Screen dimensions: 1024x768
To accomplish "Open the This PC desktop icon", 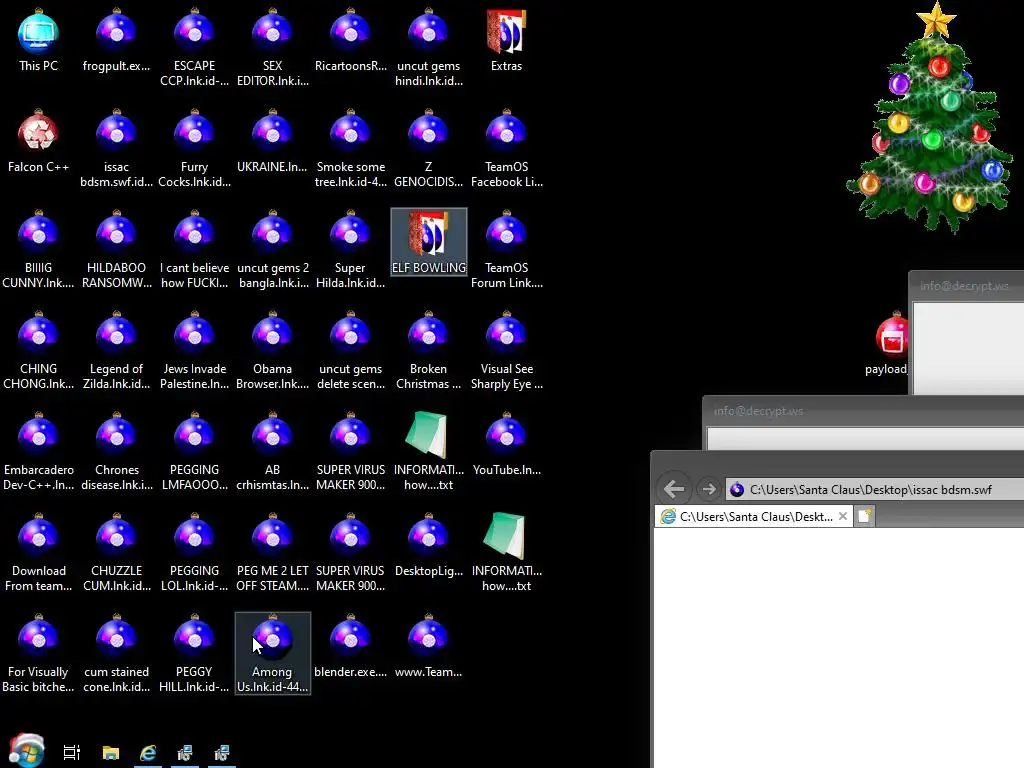I will tap(38, 40).
